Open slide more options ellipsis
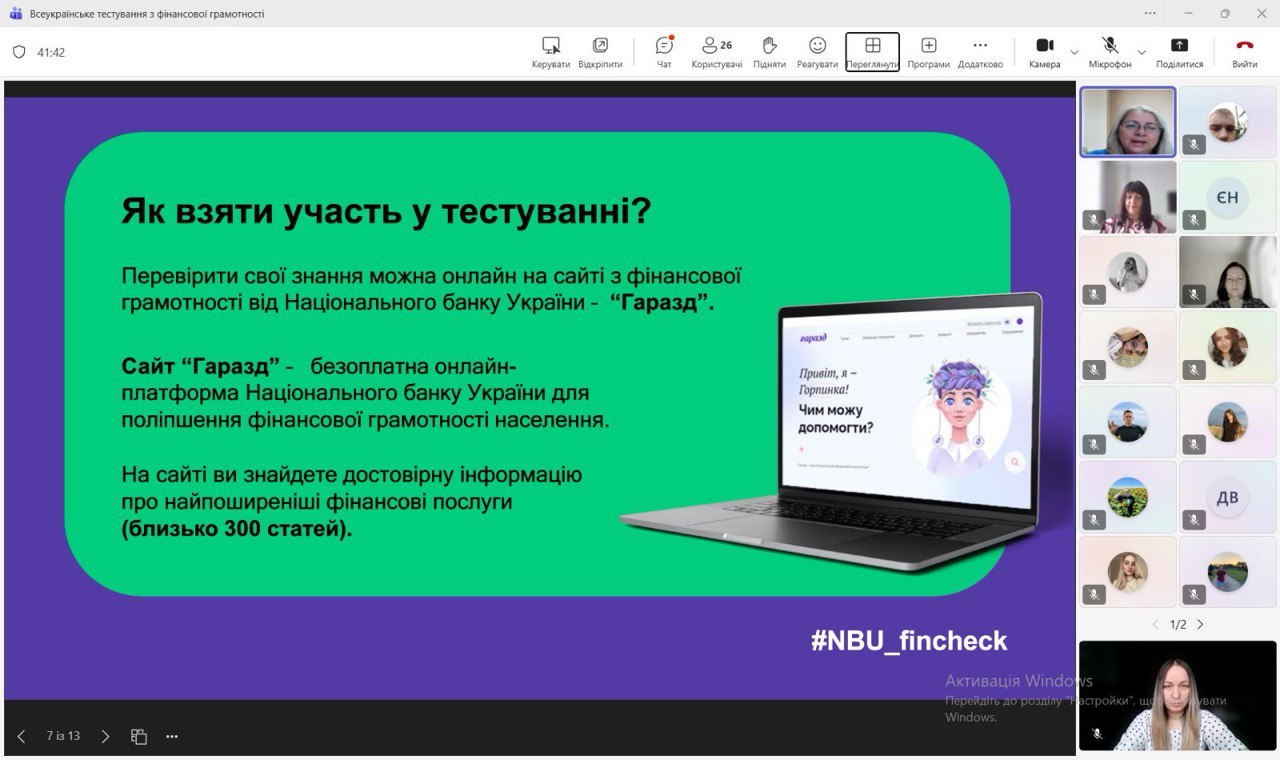This screenshot has width=1280, height=760. click(x=172, y=736)
